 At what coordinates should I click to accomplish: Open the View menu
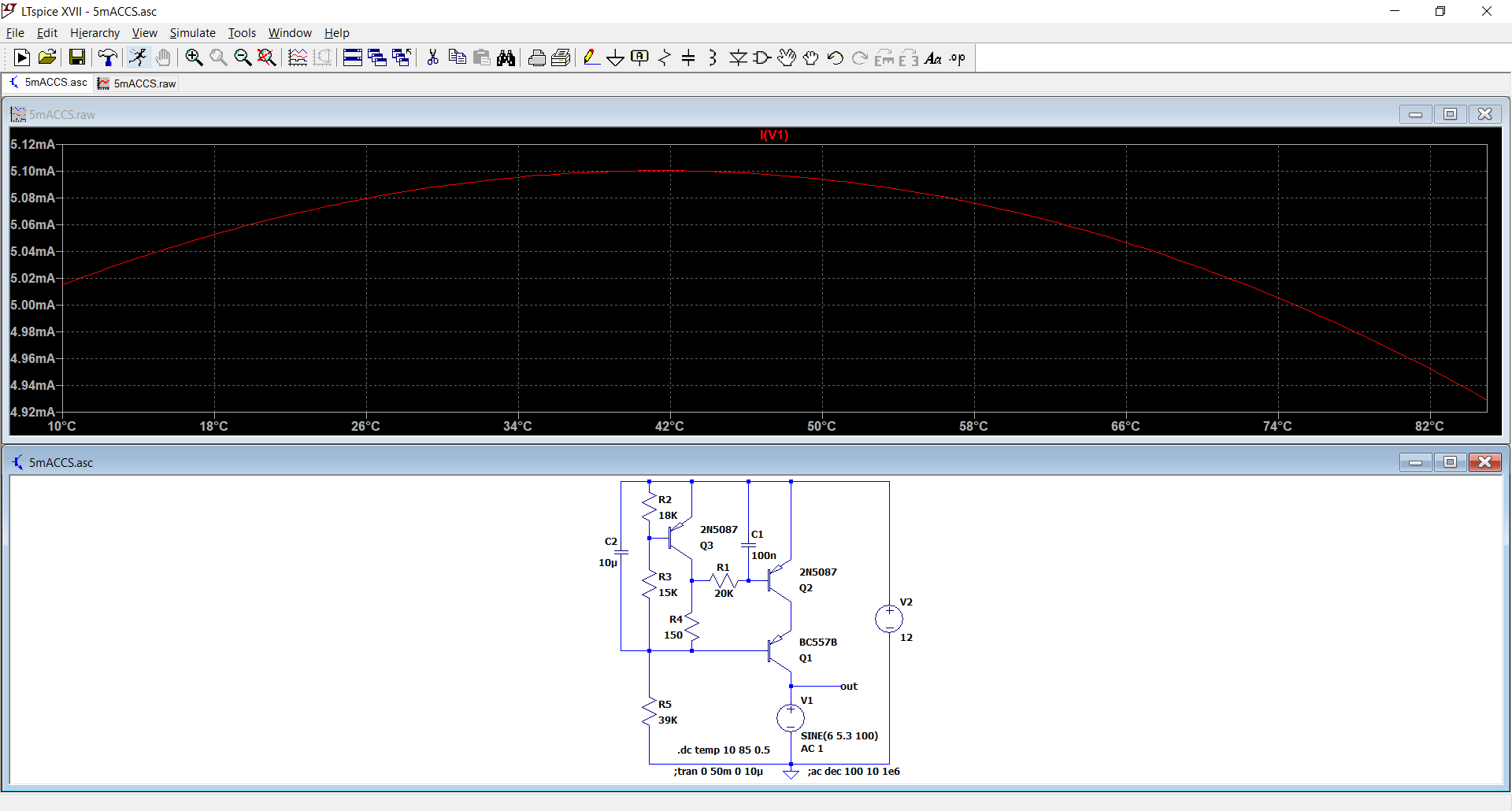144,32
